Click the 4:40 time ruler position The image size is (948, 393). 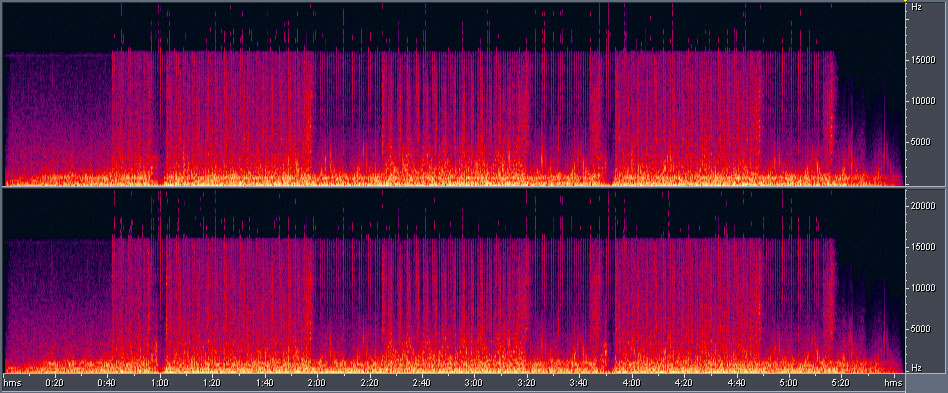coord(736,382)
